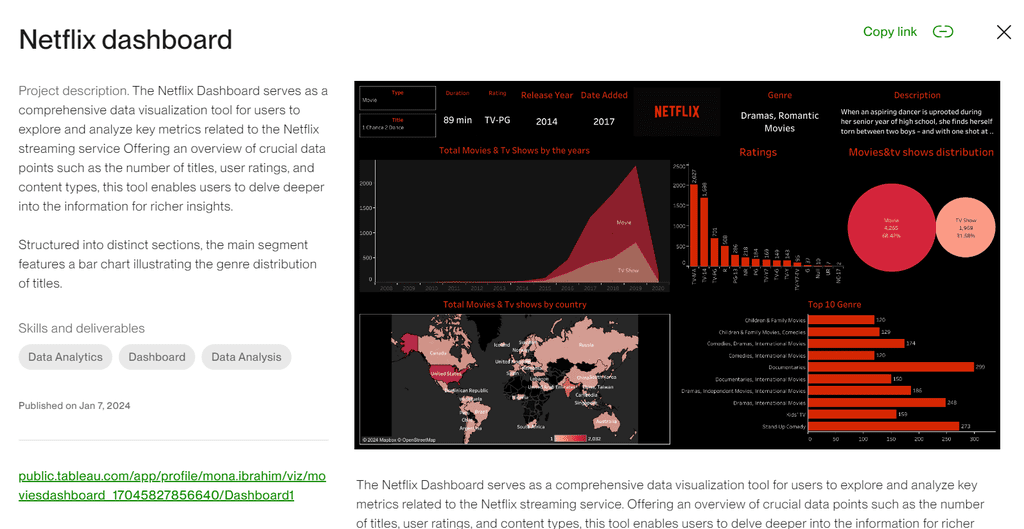1024x529 pixels.
Task: Click the Movie bubble in distribution chart
Action: pos(891,227)
